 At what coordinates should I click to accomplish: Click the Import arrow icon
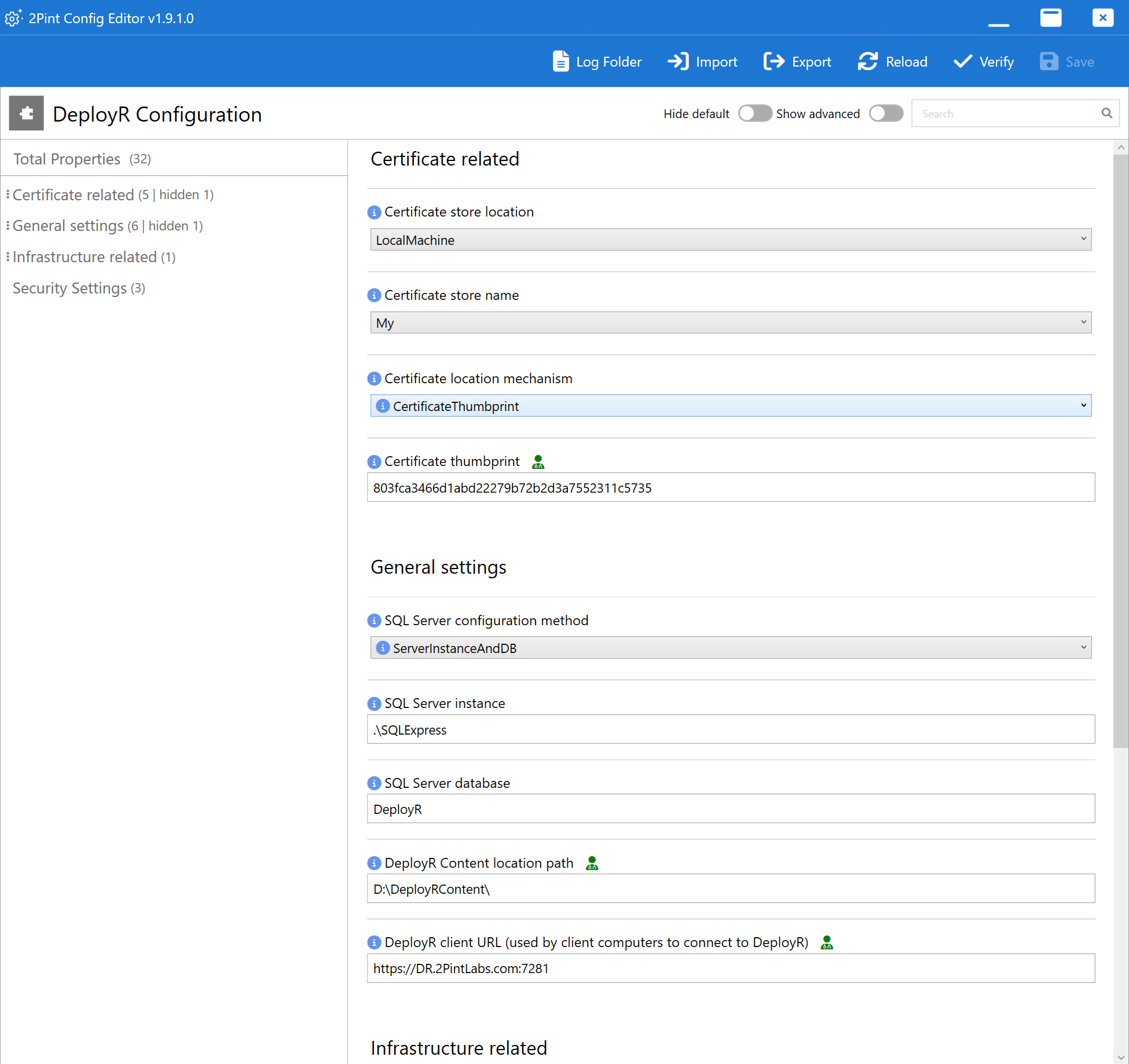point(678,61)
